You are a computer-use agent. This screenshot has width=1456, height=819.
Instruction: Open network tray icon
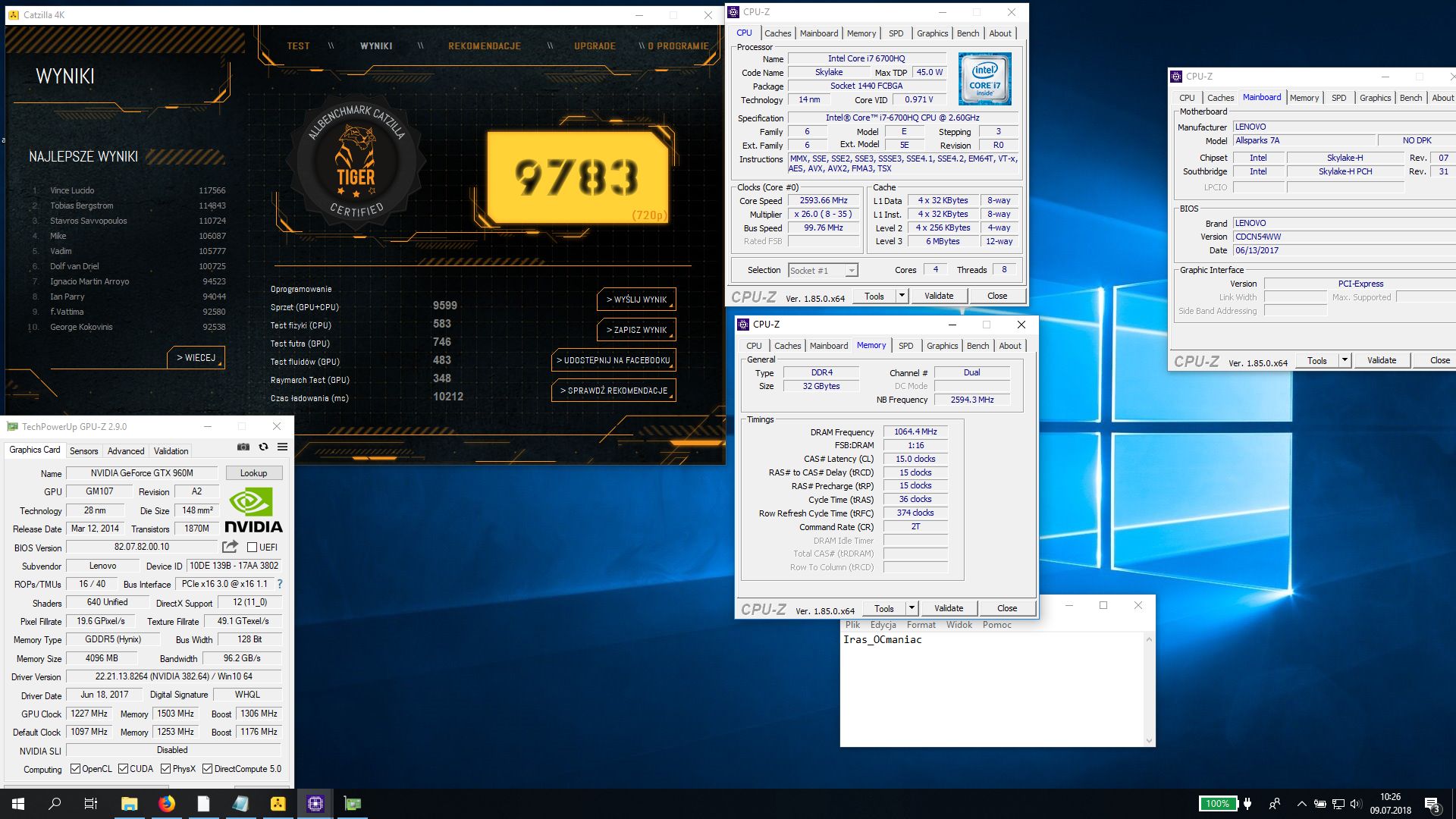pos(1338,804)
